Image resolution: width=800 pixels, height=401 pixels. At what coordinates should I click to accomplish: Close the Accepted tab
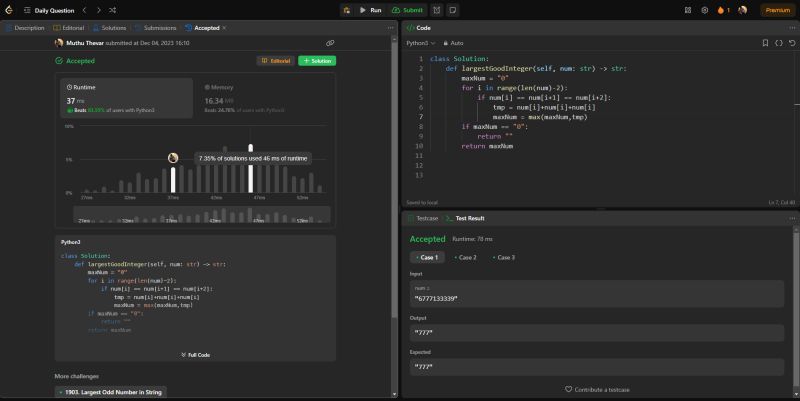coord(224,28)
